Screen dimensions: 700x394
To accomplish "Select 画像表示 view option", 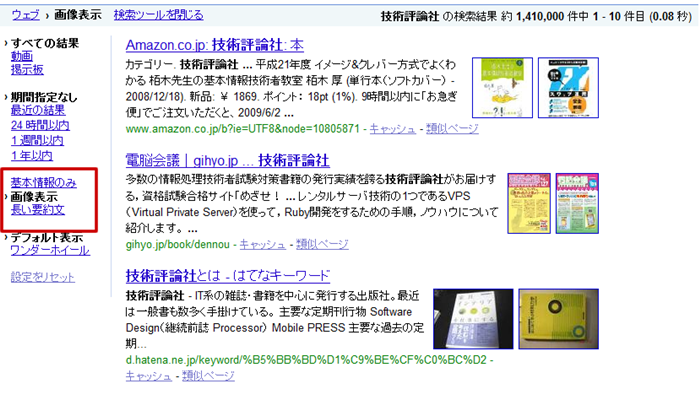I will tap(34, 197).
